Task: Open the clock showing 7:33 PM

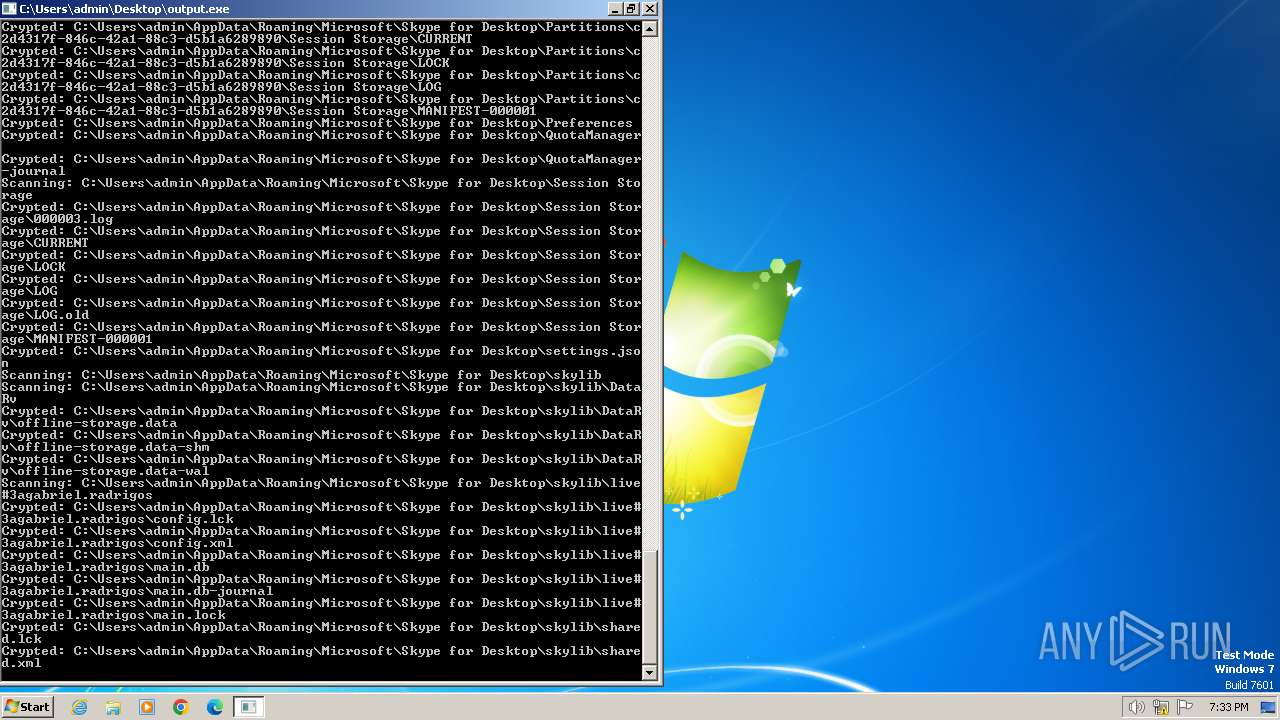Action: tap(1228, 707)
